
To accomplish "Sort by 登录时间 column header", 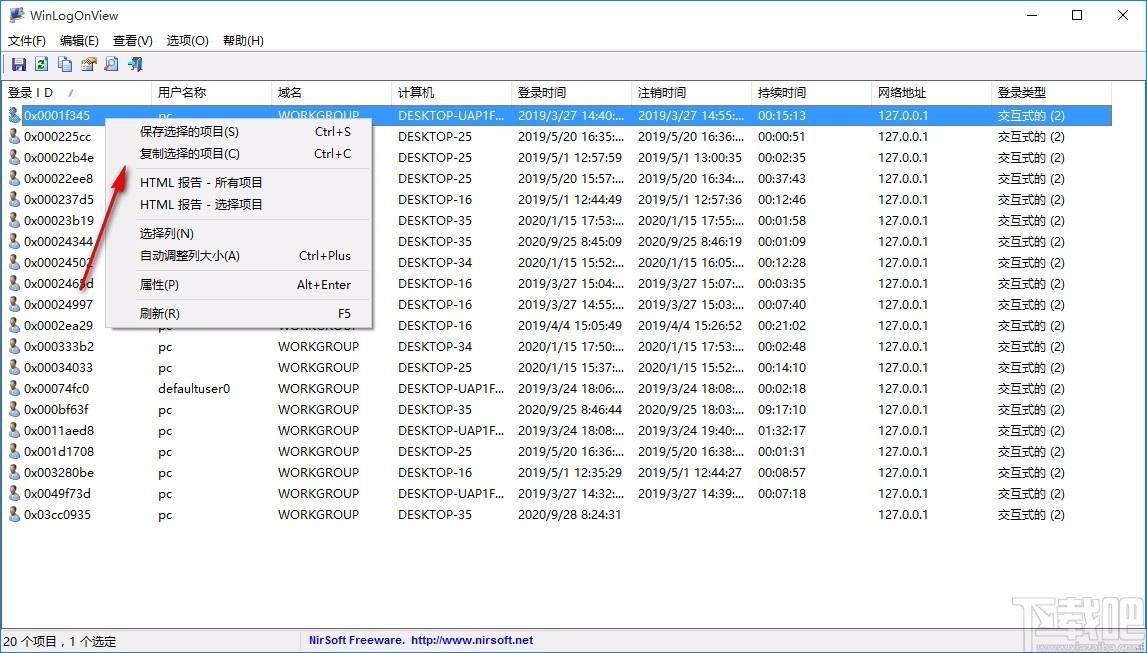I will [571, 93].
